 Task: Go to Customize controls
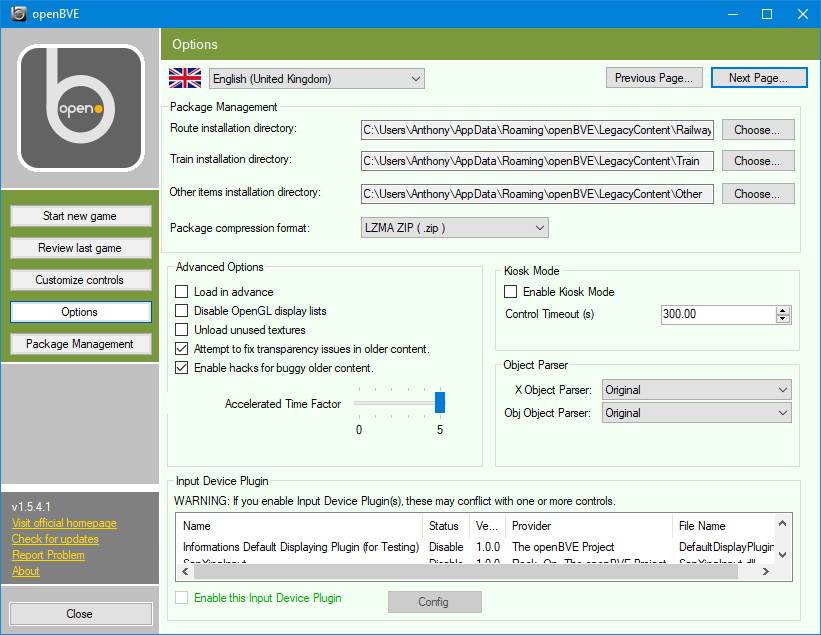(81, 280)
